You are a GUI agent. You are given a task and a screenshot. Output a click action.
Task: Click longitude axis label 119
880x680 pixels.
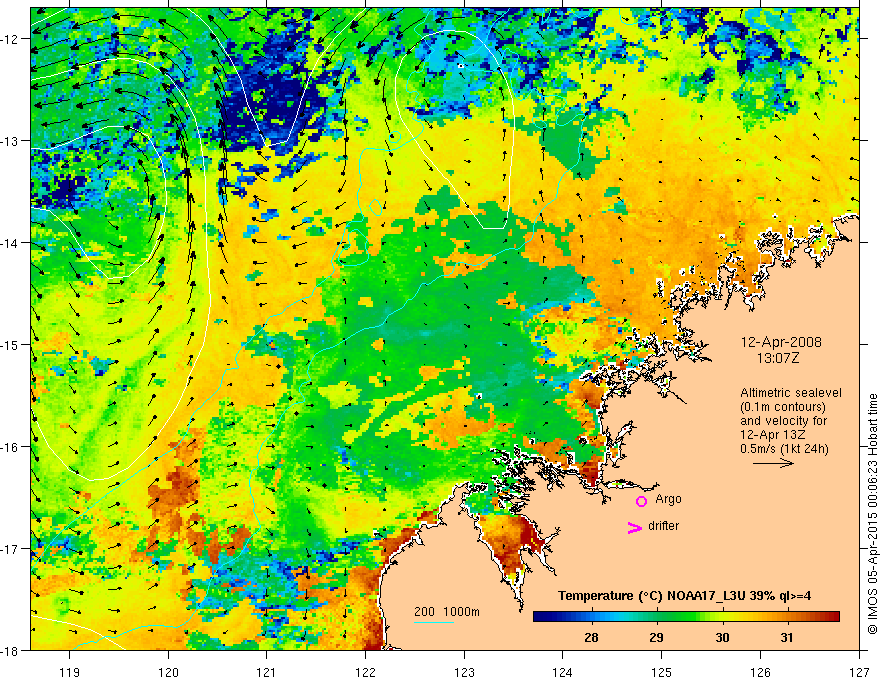(70, 672)
